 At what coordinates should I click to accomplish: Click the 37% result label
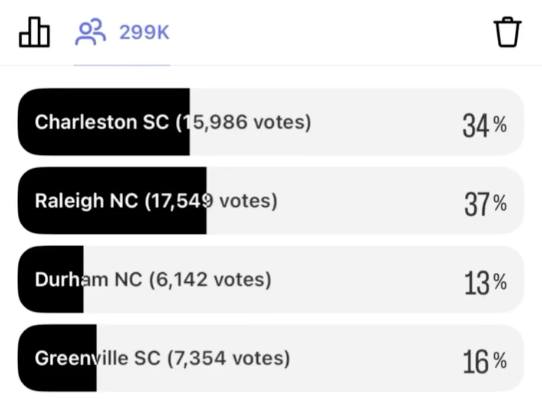click(x=486, y=204)
